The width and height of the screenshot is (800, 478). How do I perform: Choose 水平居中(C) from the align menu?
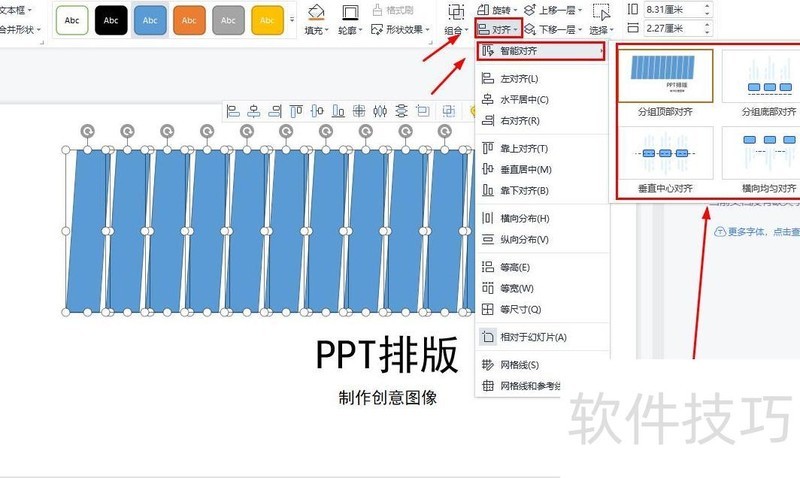click(x=542, y=99)
